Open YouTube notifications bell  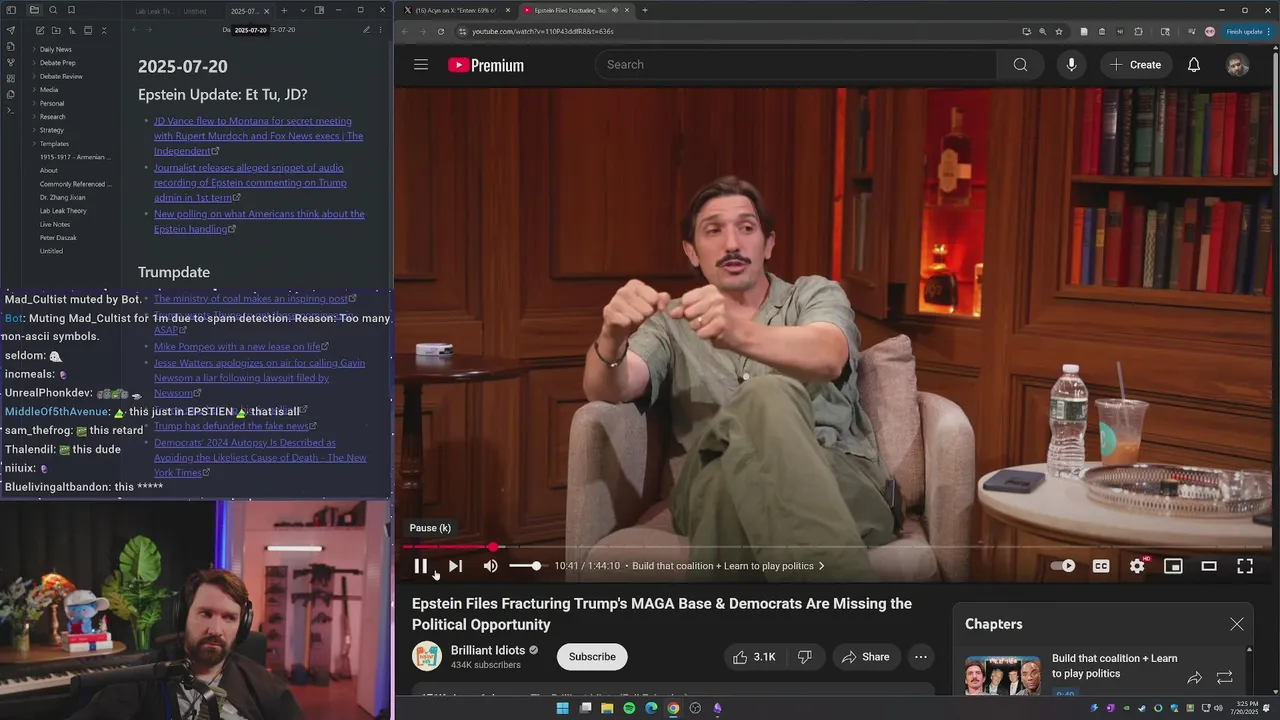[1194, 65]
